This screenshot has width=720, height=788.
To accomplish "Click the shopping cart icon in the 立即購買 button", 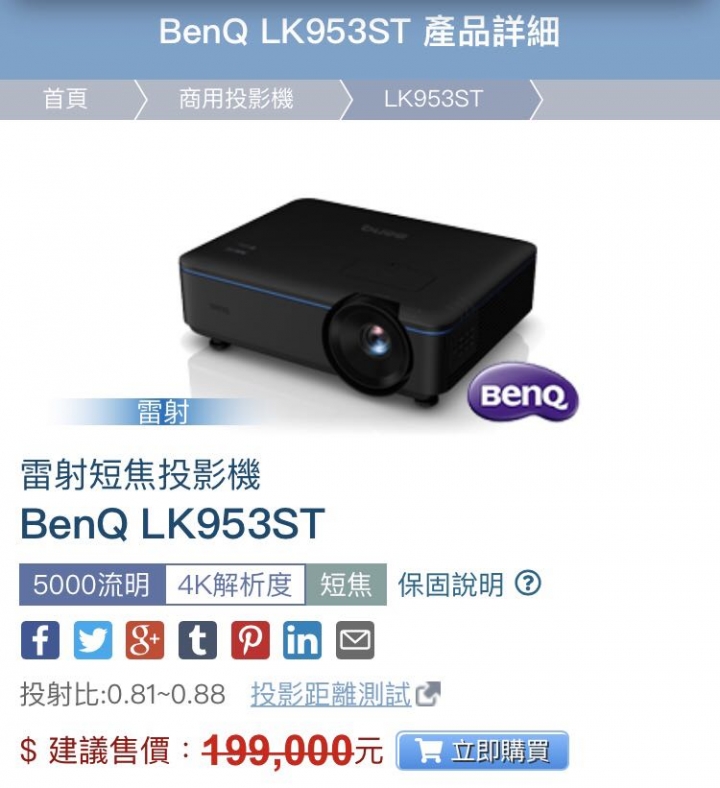I will [429, 750].
